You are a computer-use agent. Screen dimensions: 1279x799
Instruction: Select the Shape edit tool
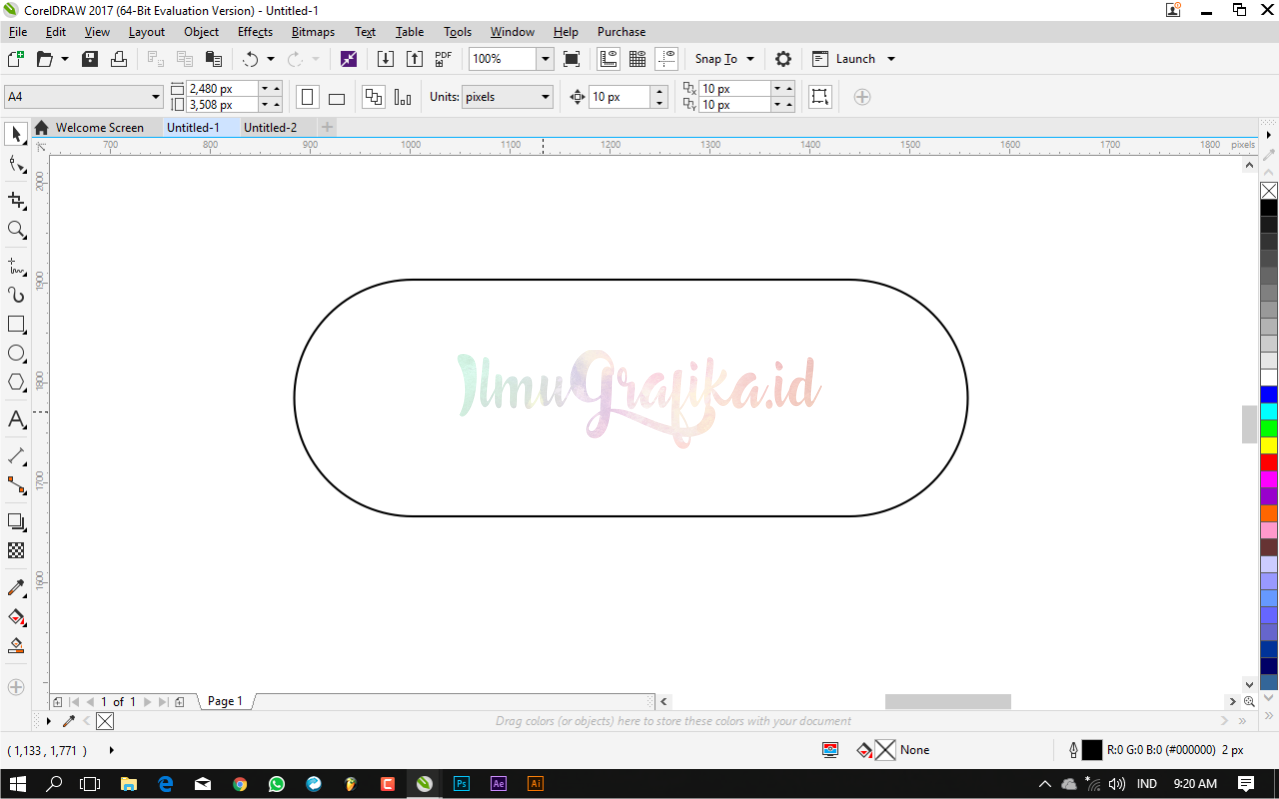[x=16, y=165]
